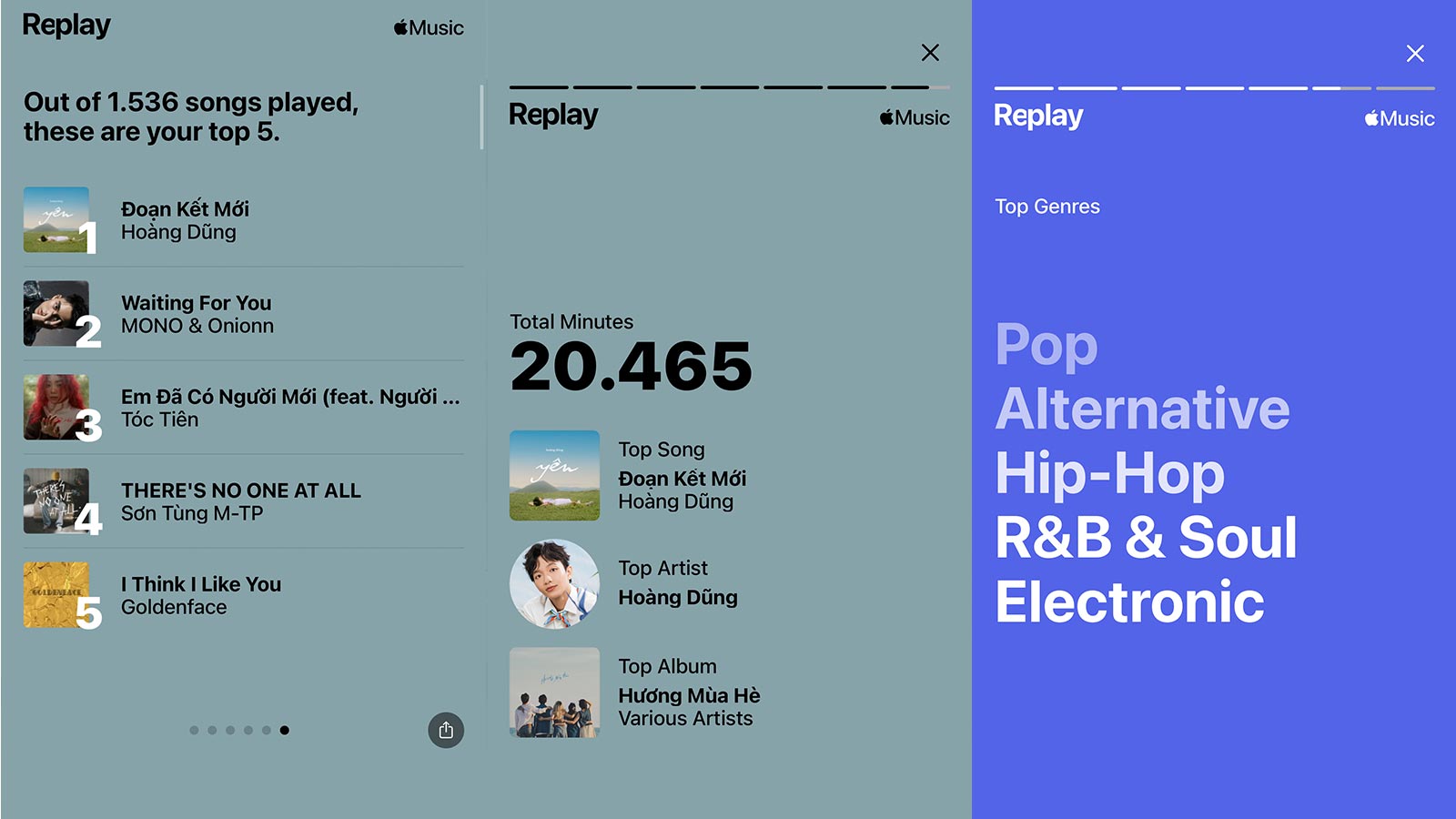Screen dimensions: 1456x819
Task: Click the Replay title in the top songs panel
Action: tap(66, 25)
